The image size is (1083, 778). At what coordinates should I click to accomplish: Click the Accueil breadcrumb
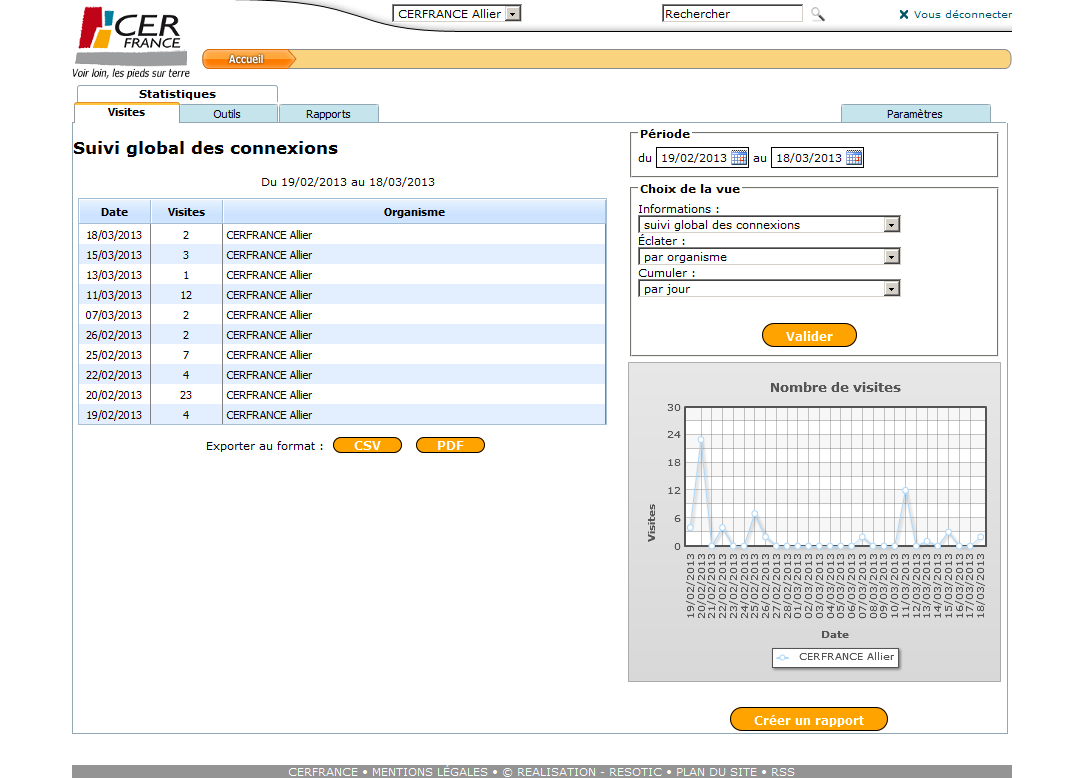pos(246,60)
